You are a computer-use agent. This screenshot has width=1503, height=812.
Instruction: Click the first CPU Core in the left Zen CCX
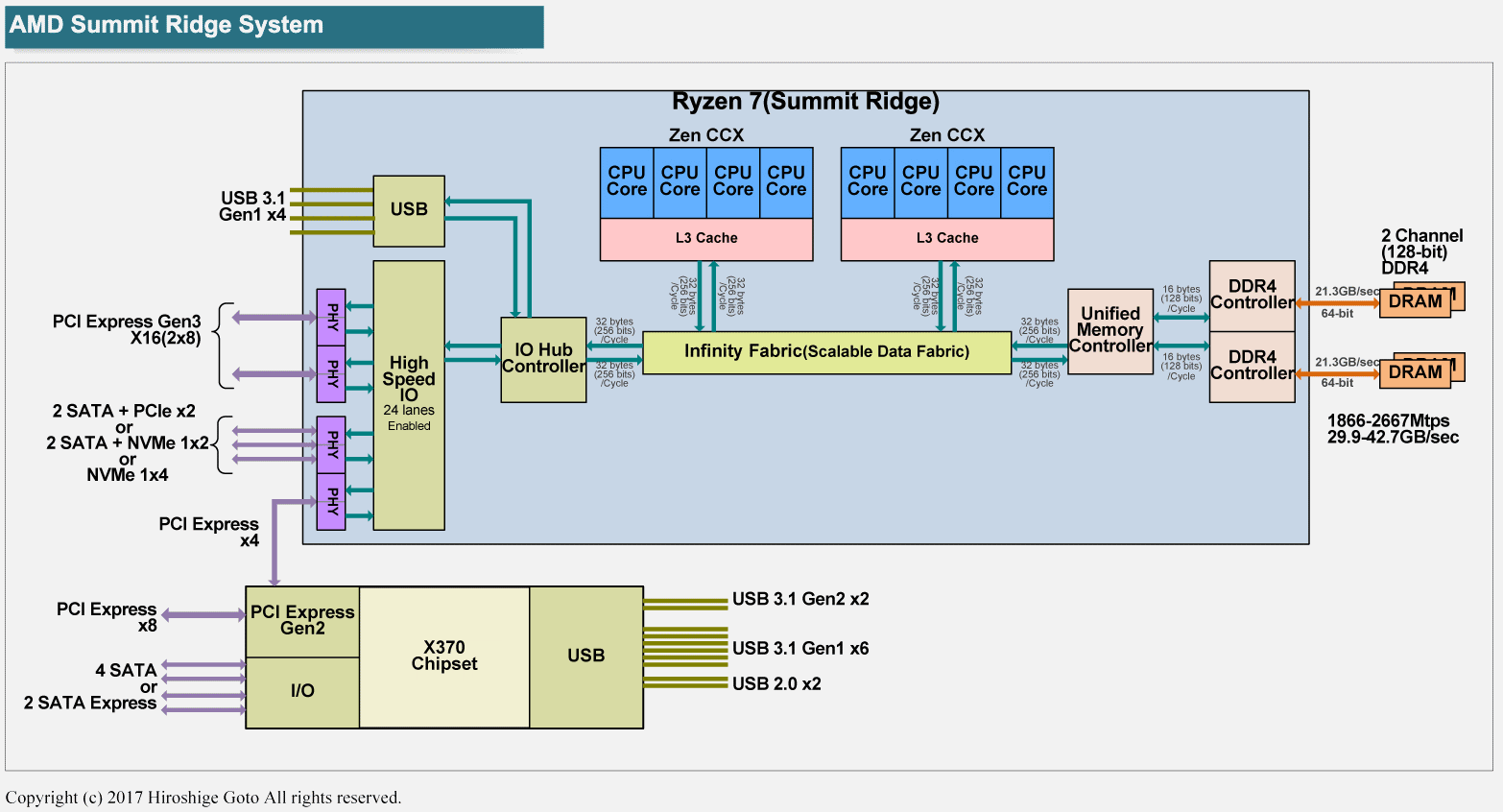point(627,182)
